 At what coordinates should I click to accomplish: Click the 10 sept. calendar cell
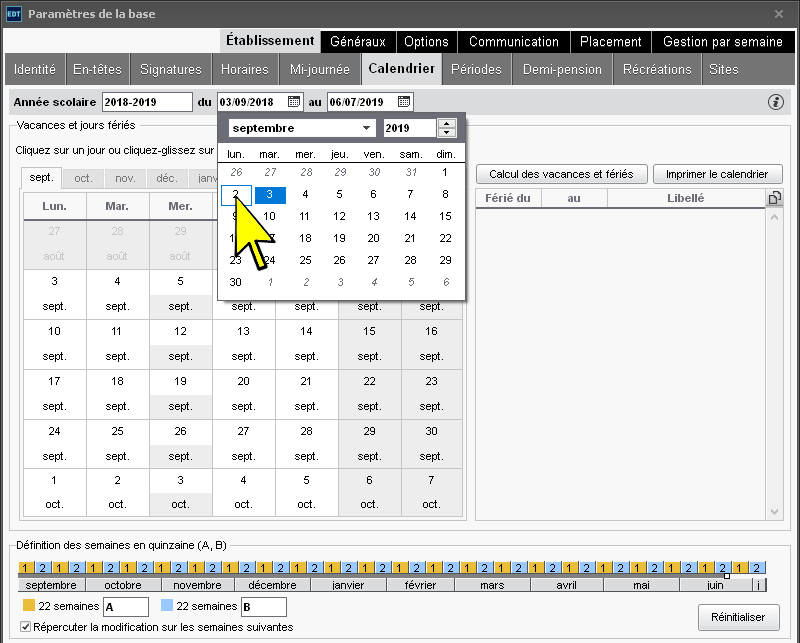coord(55,344)
